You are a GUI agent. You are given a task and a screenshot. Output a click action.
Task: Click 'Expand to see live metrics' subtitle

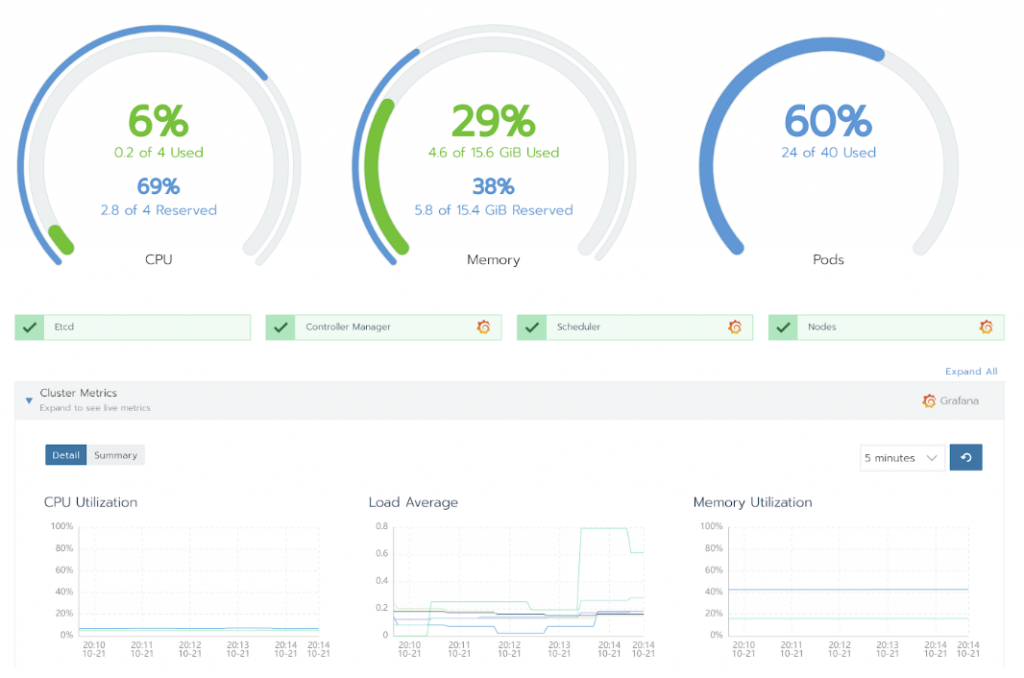point(95,408)
